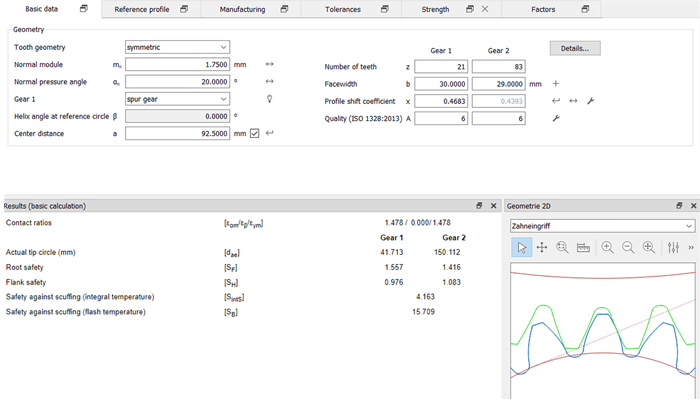Click the Gear 2 Quality field

(499, 118)
